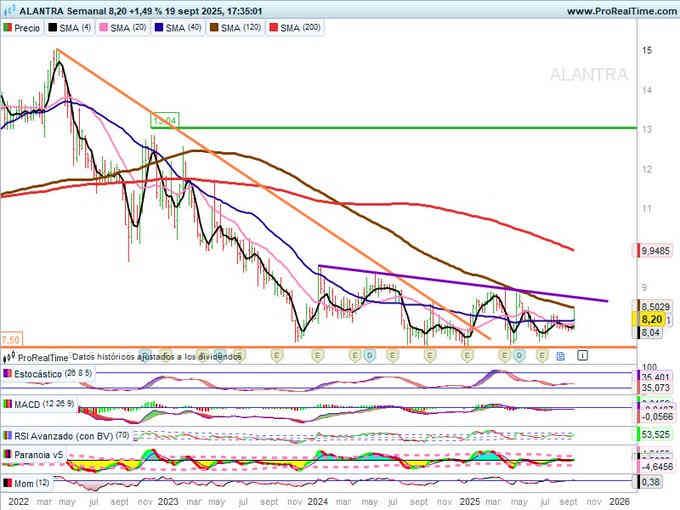Screen dimensions: 680x510
Task: Click the 2024 label on time axis
Action: [x=317, y=502]
